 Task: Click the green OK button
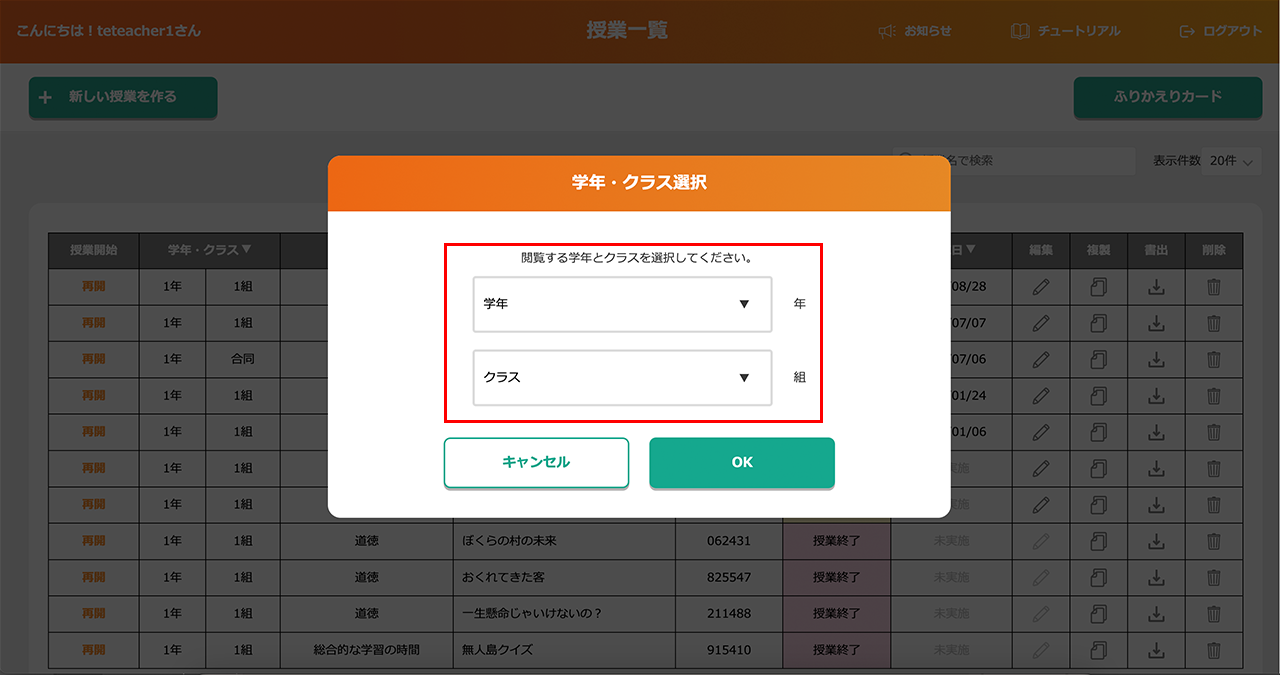pos(741,463)
